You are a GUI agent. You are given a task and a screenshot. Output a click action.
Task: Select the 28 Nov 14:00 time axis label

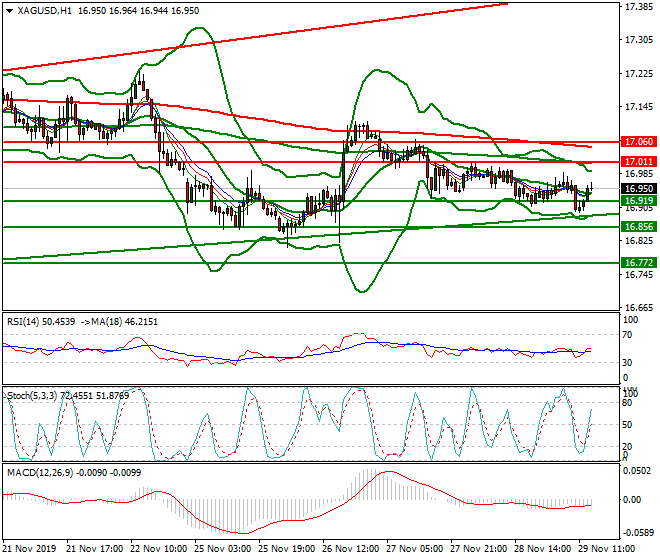(x=543, y=549)
